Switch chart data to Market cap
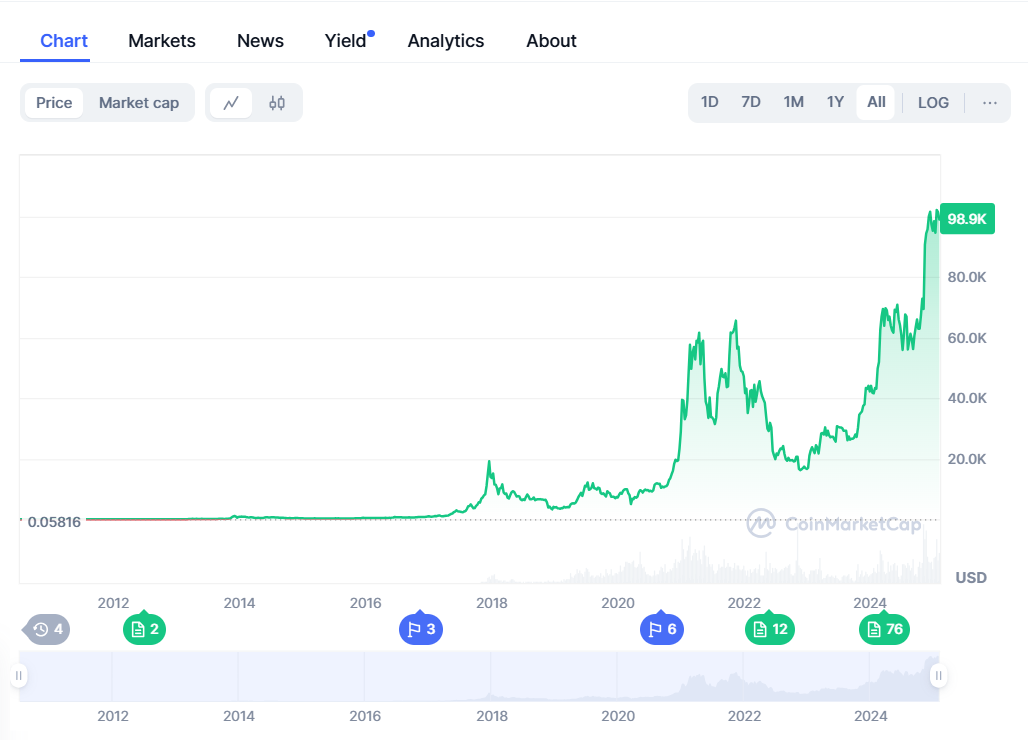This screenshot has height=740, width=1028. [139, 103]
